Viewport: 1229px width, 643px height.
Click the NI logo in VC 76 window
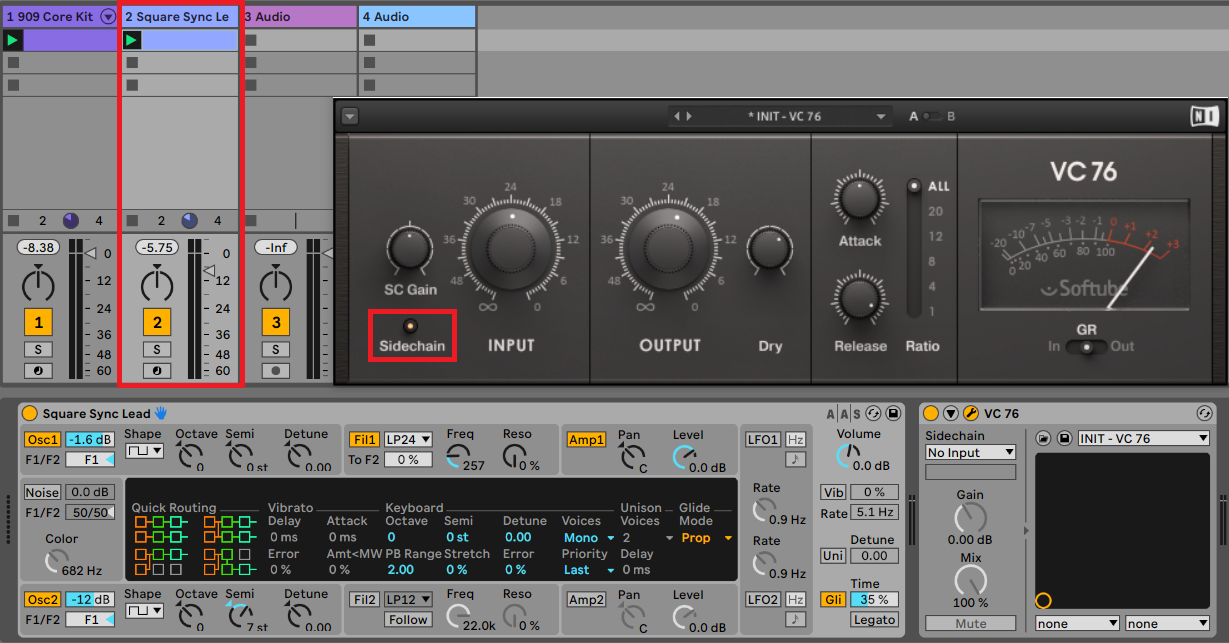(x=1204, y=116)
